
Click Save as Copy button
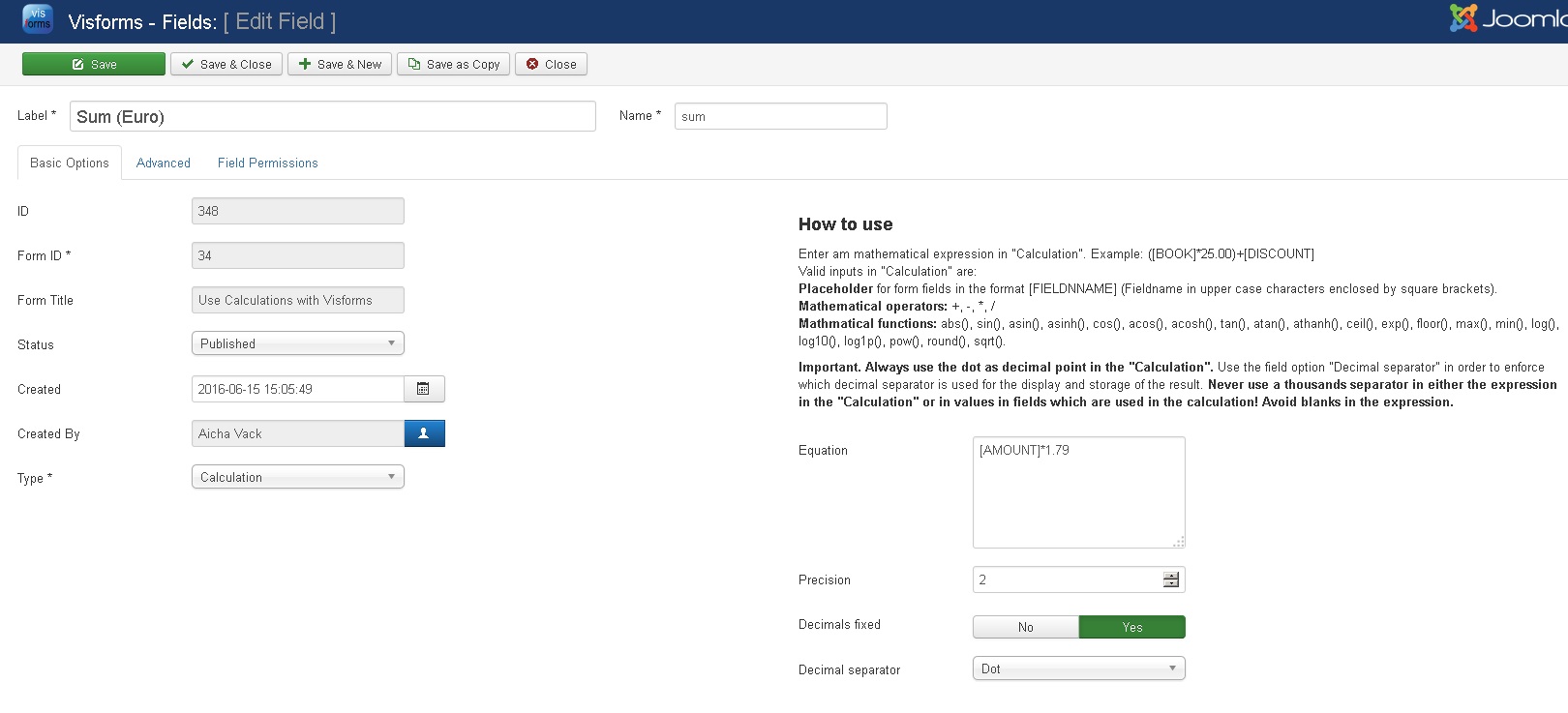pos(453,64)
